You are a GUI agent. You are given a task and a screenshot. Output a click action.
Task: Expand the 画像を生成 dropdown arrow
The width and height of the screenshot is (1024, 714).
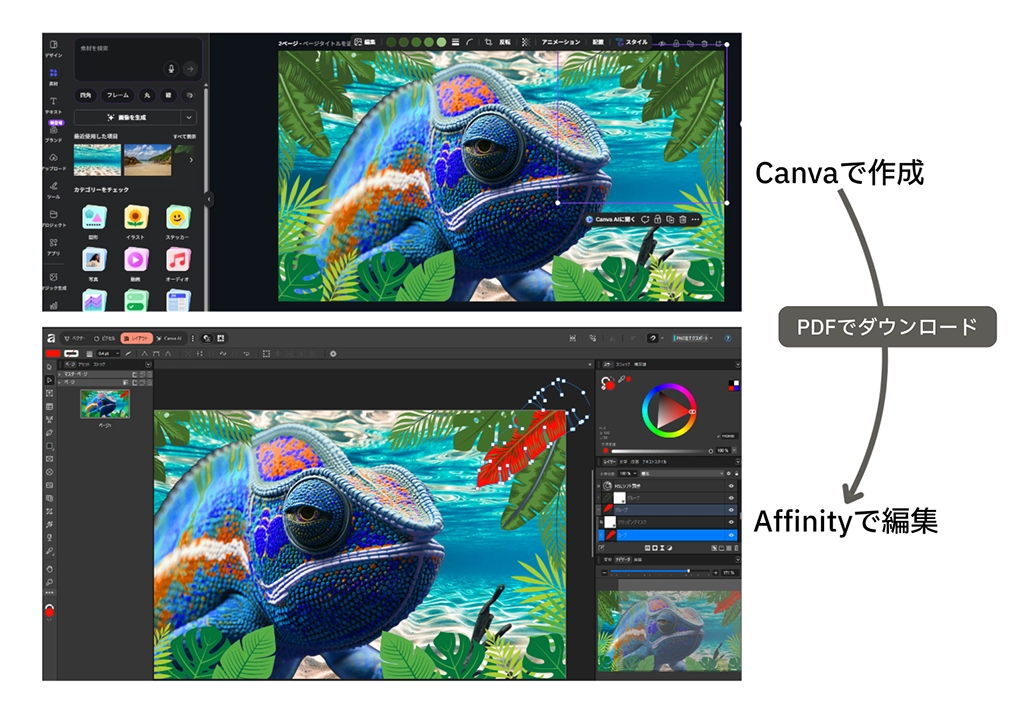[x=189, y=117]
